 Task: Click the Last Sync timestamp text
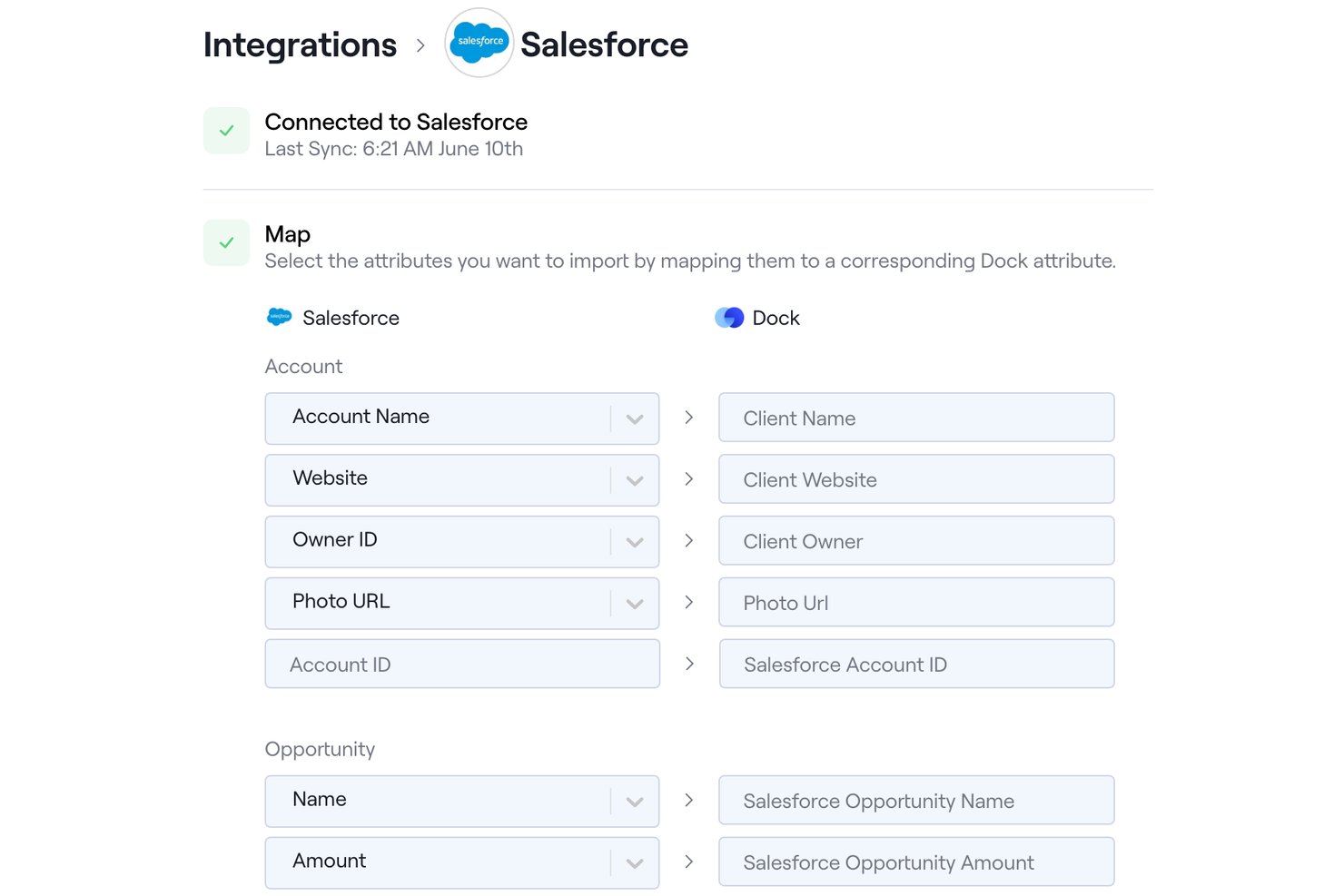click(394, 149)
